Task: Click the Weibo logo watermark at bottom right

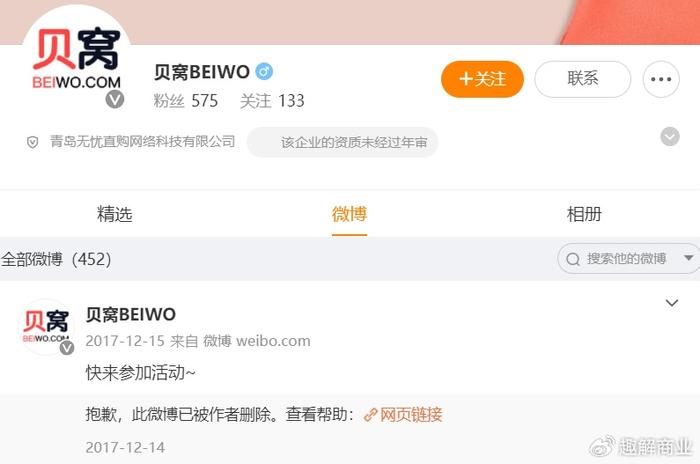Action: click(602, 447)
